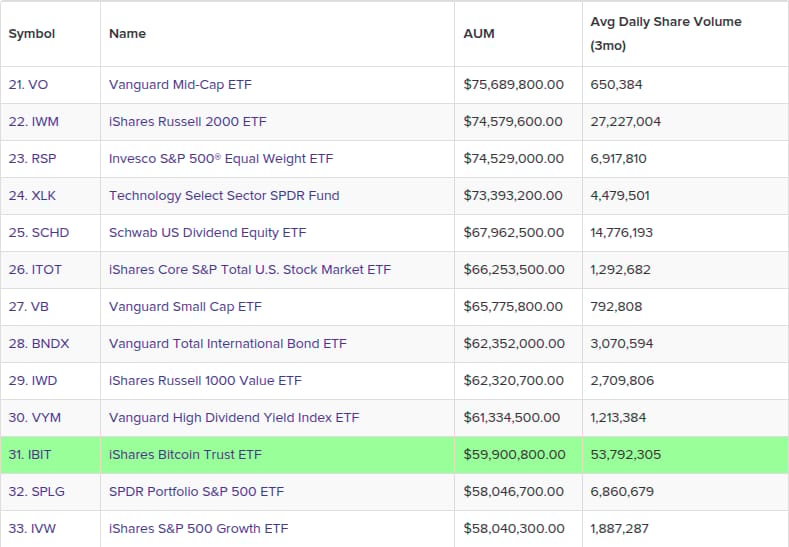The width and height of the screenshot is (789, 547).
Task: Select AUM value $66,253,500.00
Action: (x=514, y=270)
